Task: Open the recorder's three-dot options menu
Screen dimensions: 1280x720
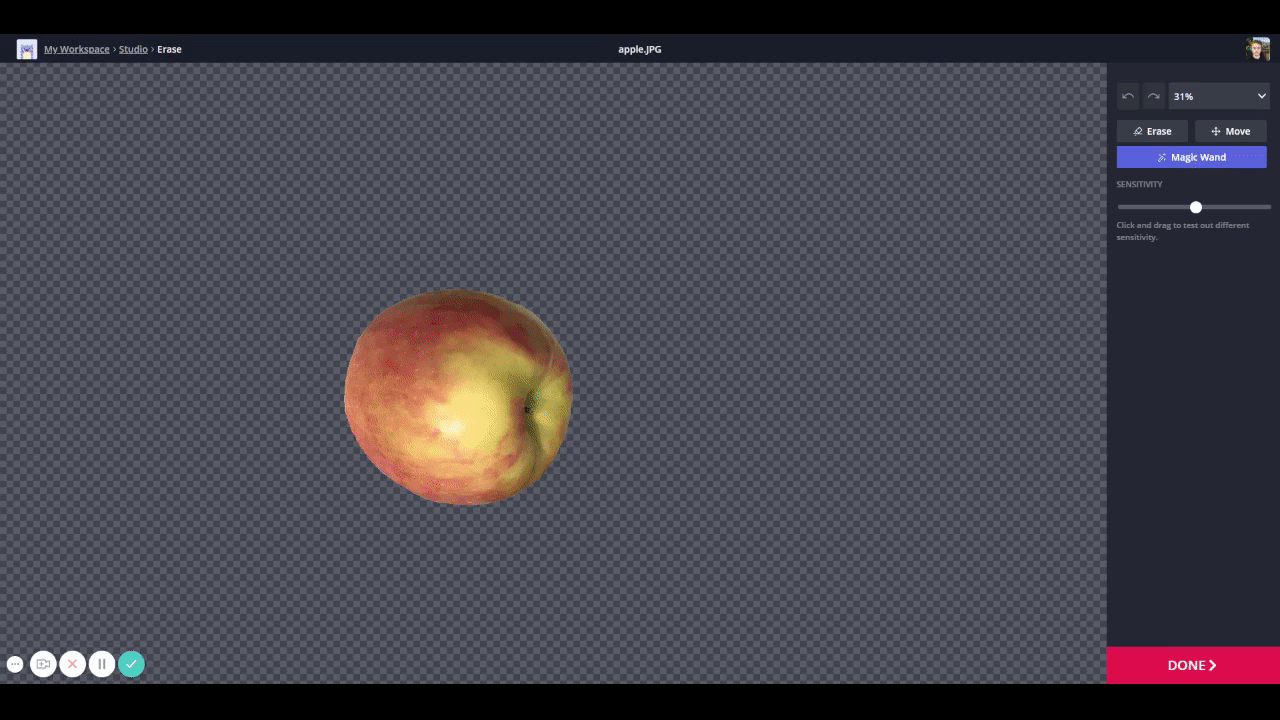Action: coord(15,664)
